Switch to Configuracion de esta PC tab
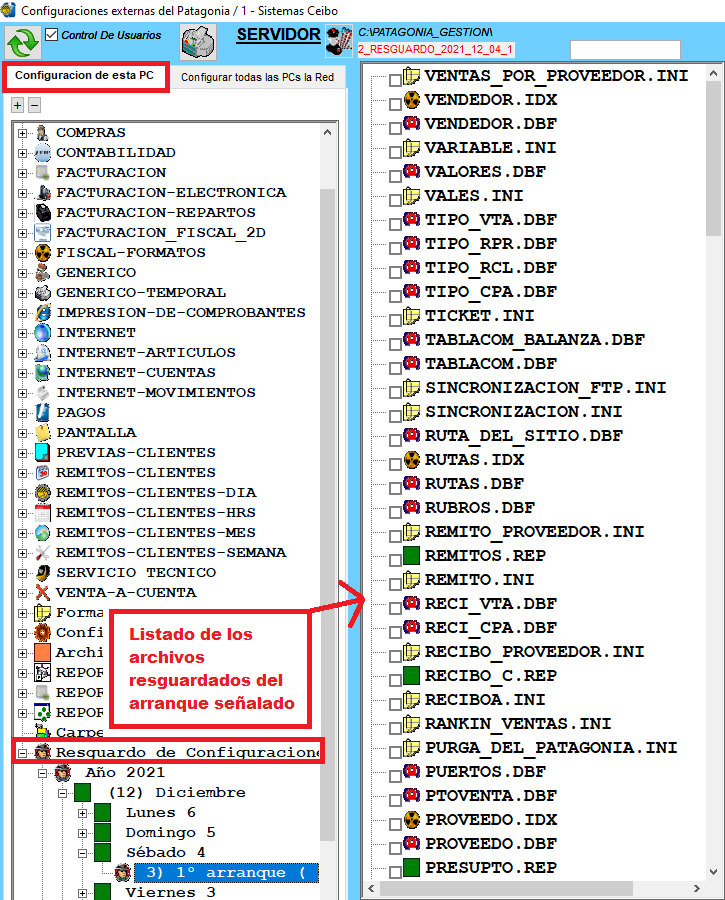 coord(84,76)
